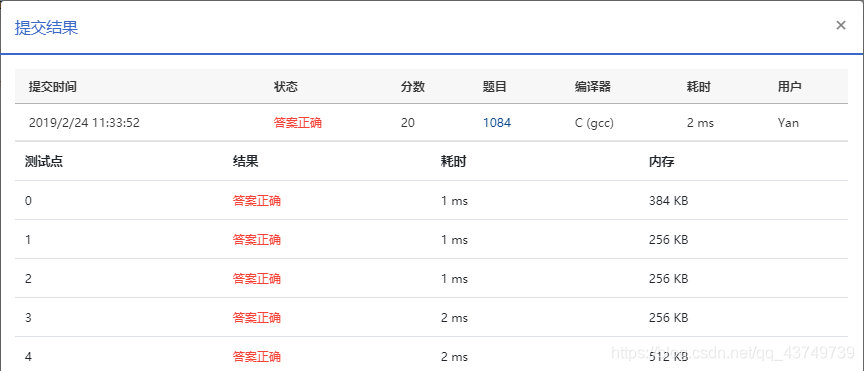Viewport: 864px width, 371px height.
Task: Click 答案正确 result for test point 3
Action: tap(257, 318)
